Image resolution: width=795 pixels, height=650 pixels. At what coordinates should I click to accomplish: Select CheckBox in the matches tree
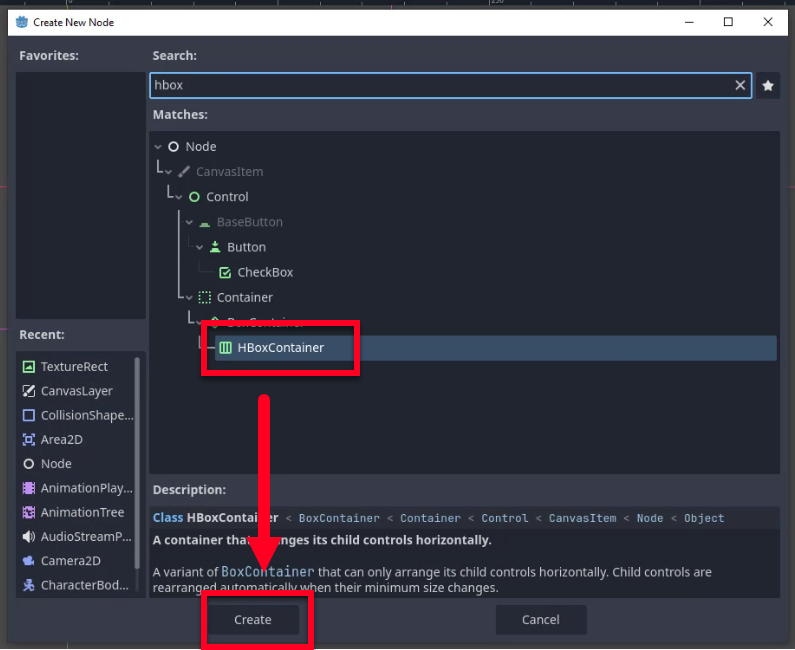pos(265,272)
